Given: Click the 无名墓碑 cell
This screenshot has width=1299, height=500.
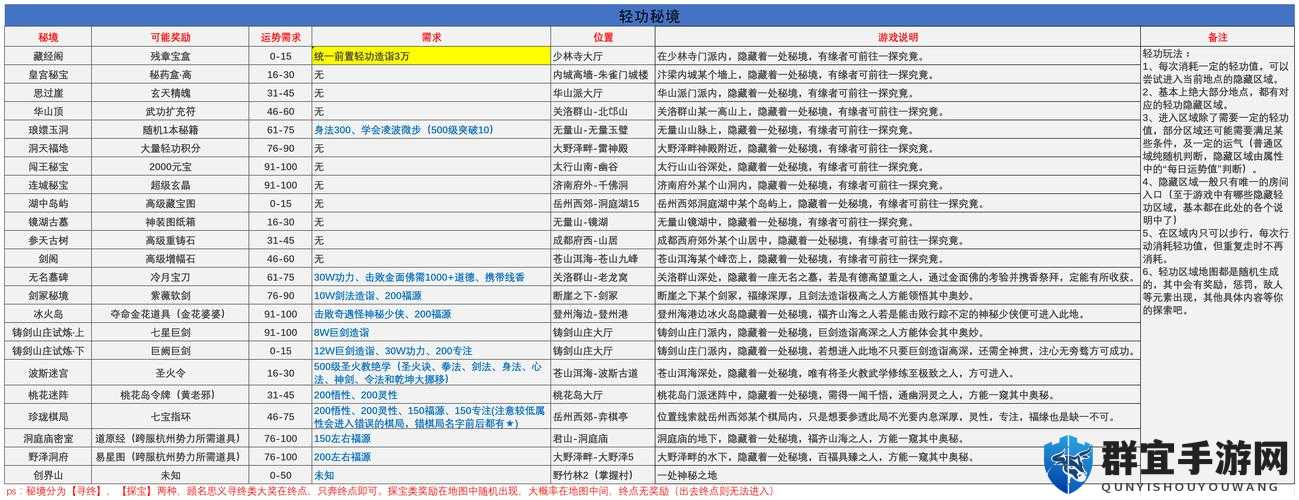Looking at the screenshot, I should pyautogui.click(x=49, y=277).
